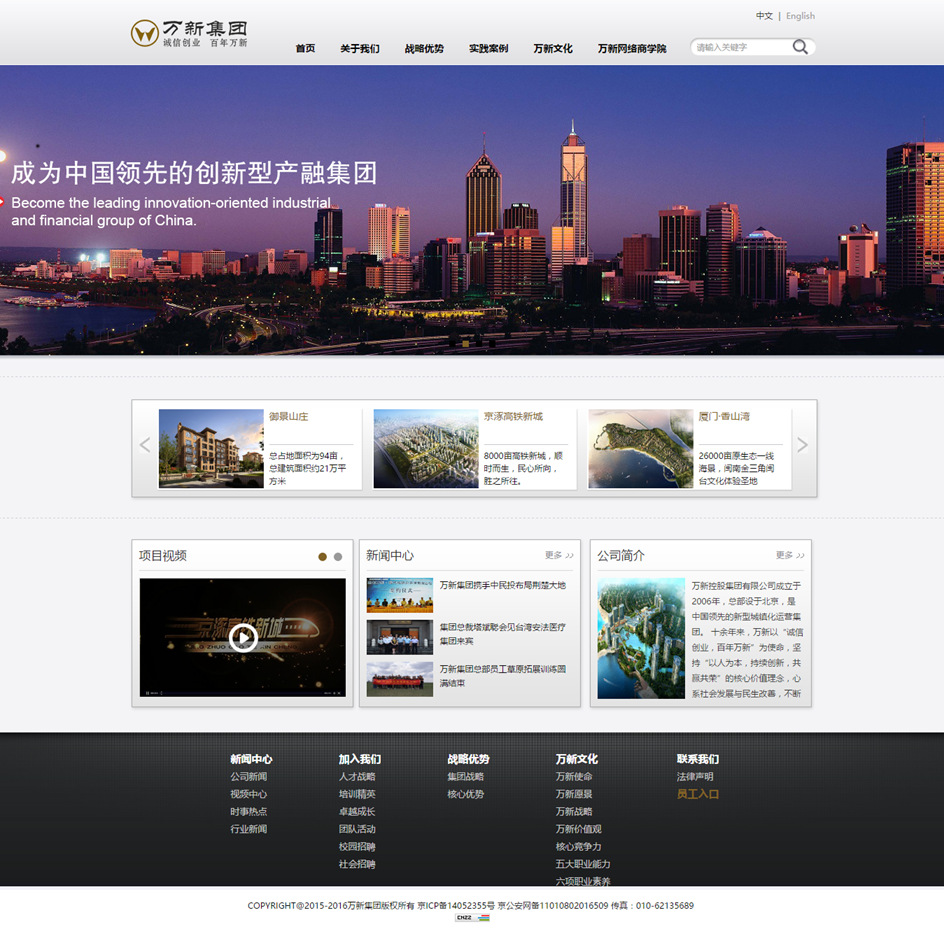Open the 法律声明 footer link

click(698, 776)
